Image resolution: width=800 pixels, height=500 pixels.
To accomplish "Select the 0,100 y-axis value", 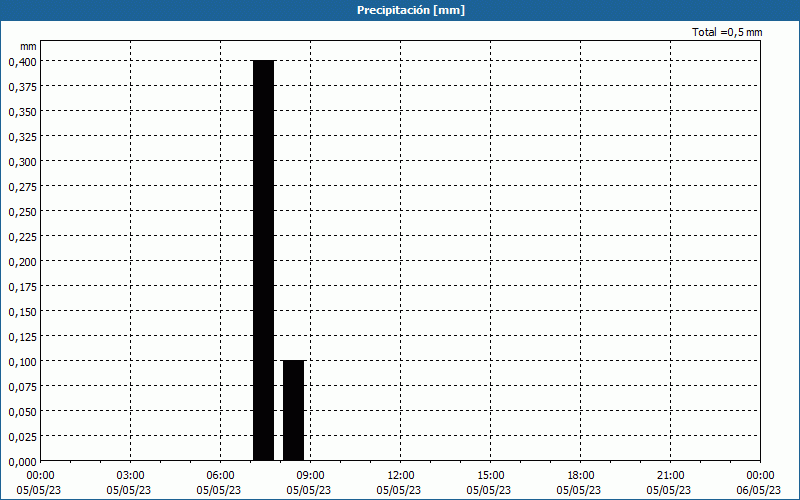I will (x=22, y=362).
